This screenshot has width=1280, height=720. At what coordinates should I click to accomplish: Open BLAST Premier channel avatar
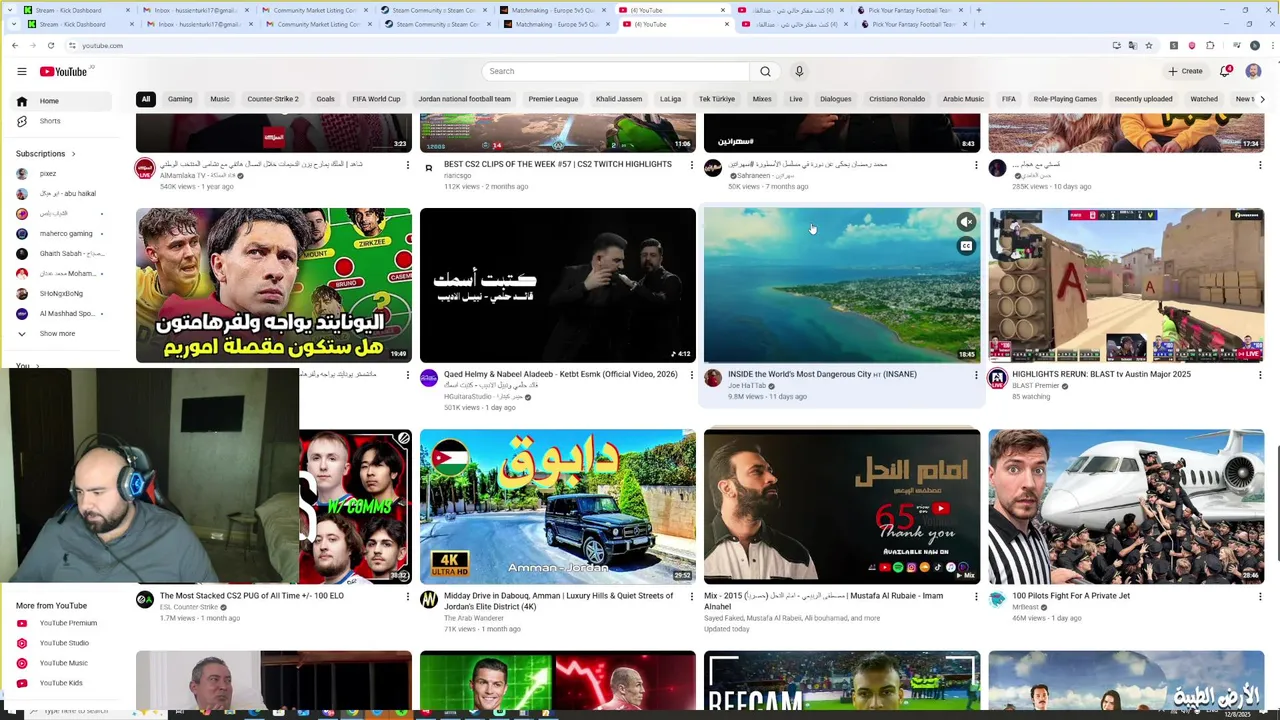pos(997,378)
